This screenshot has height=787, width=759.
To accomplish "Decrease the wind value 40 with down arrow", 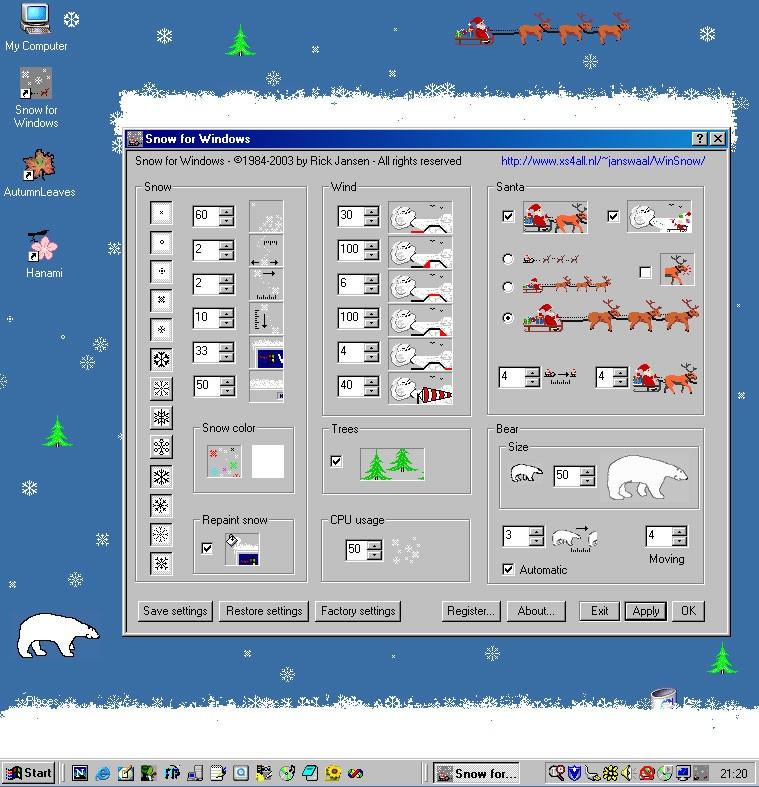I will click(x=371, y=390).
